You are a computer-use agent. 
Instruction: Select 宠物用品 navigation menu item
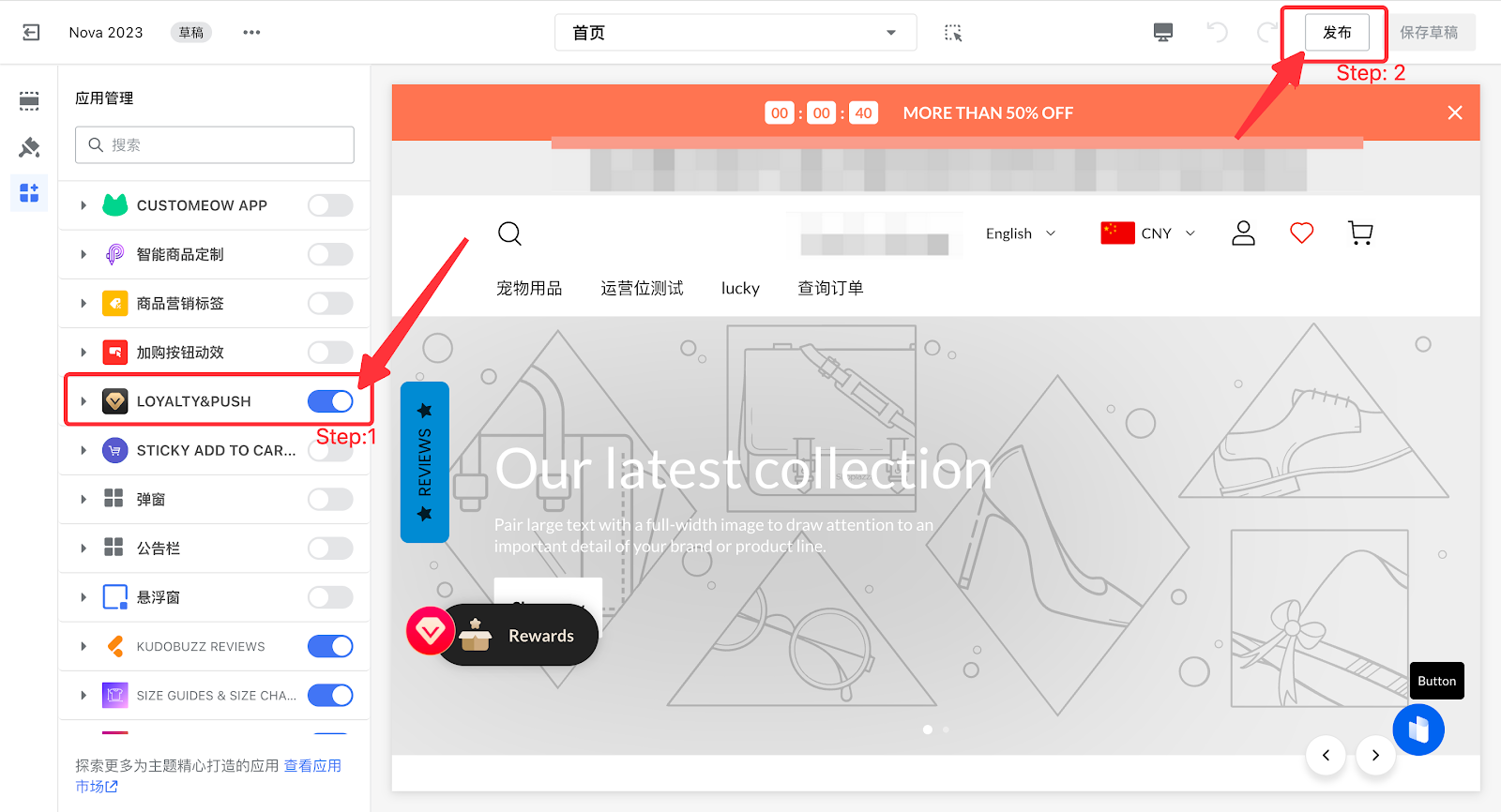click(529, 289)
